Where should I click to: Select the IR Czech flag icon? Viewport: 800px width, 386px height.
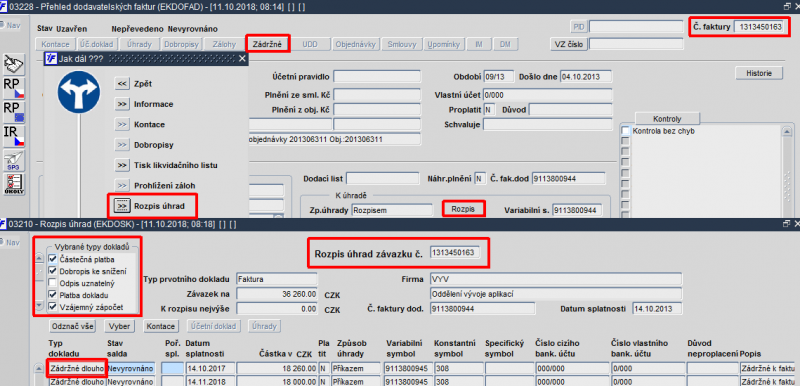[x=13, y=137]
